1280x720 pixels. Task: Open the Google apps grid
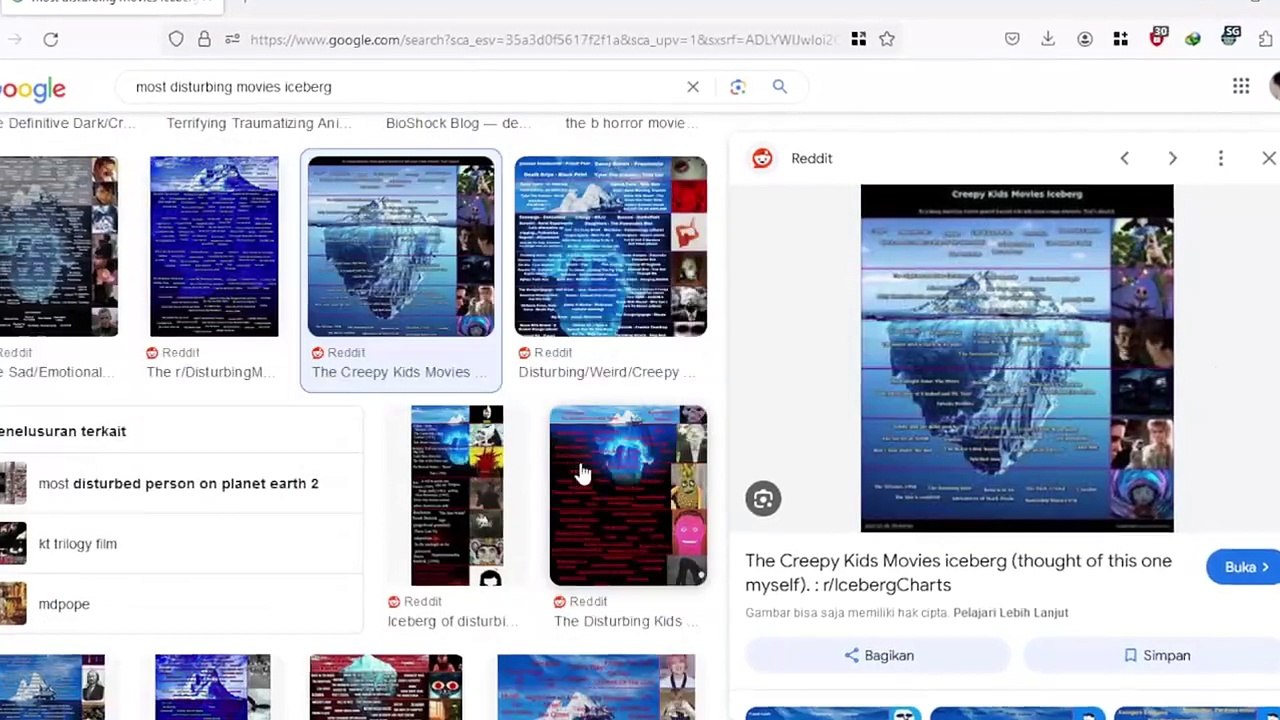pyautogui.click(x=1241, y=87)
